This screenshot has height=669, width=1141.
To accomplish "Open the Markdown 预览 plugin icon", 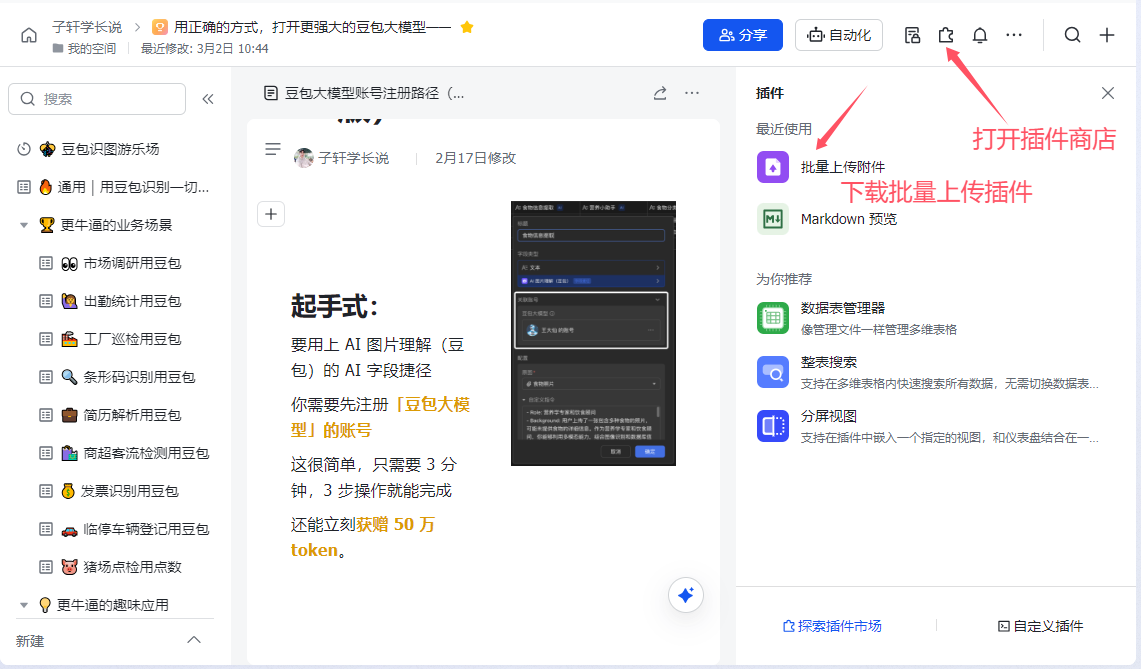I will click(773, 219).
